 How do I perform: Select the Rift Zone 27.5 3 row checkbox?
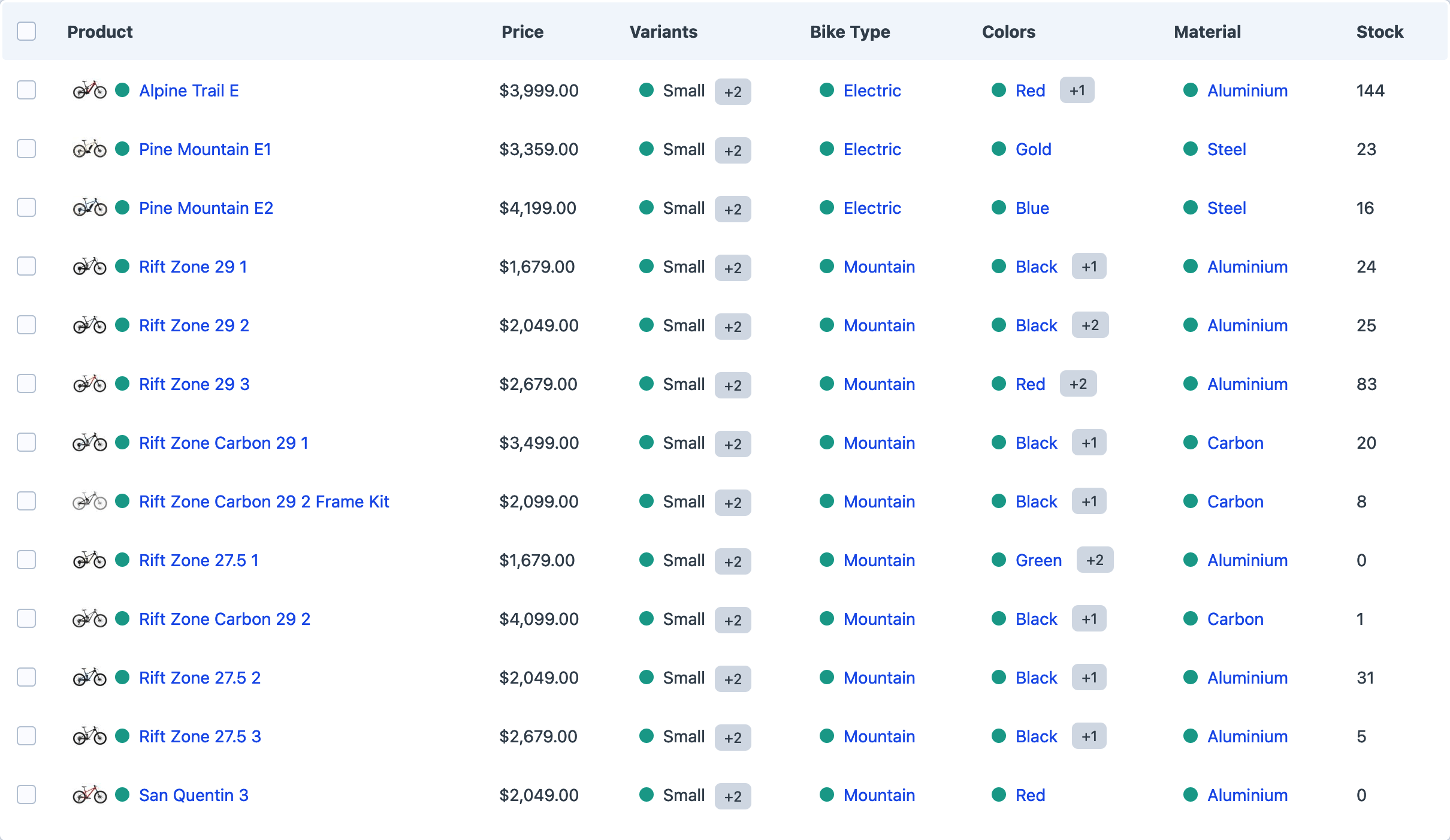click(26, 736)
